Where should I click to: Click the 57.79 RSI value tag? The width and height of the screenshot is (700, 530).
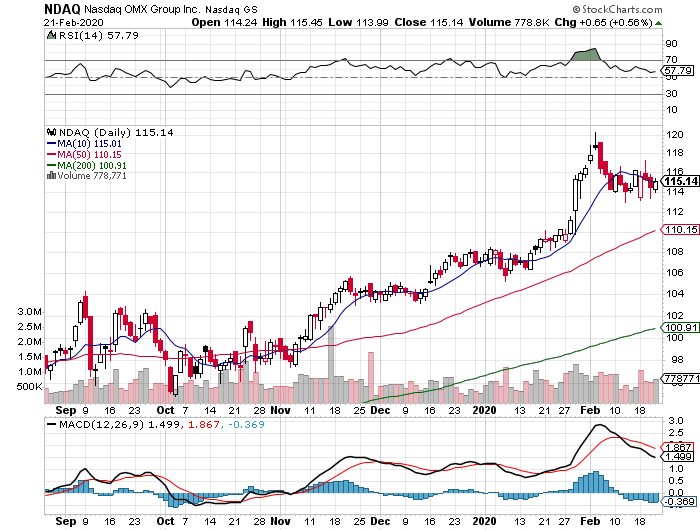point(679,71)
